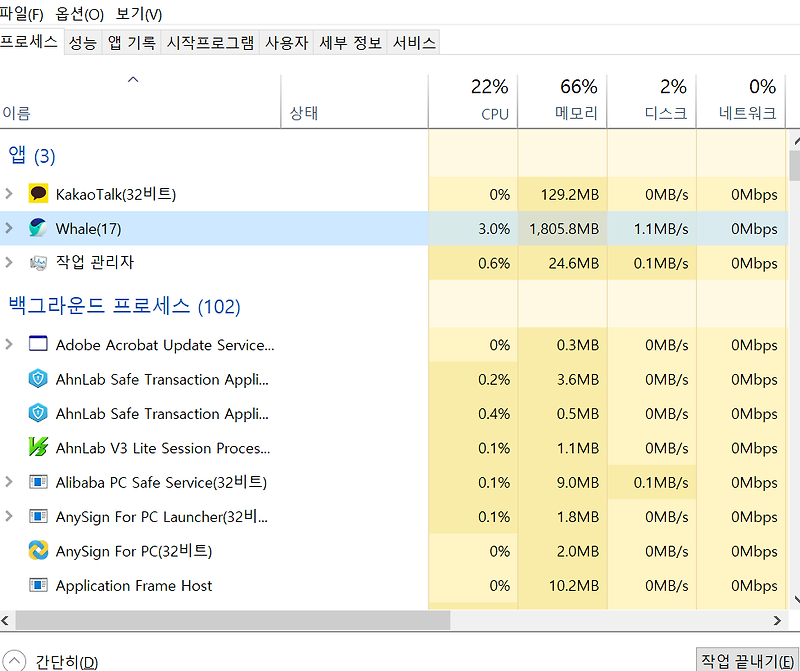Viewport: 800px width, 671px height.
Task: Click the 3.0% CPU cell
Action: 473,228
